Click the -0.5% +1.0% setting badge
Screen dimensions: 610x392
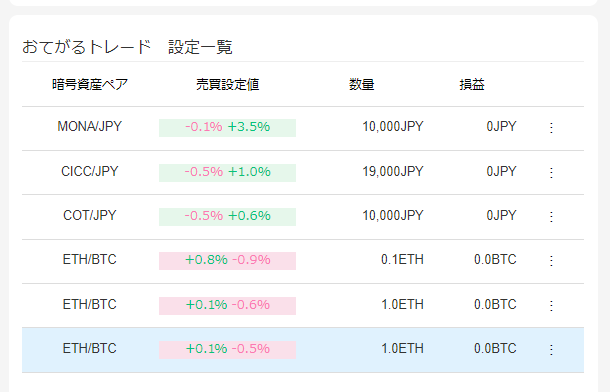click(228, 173)
